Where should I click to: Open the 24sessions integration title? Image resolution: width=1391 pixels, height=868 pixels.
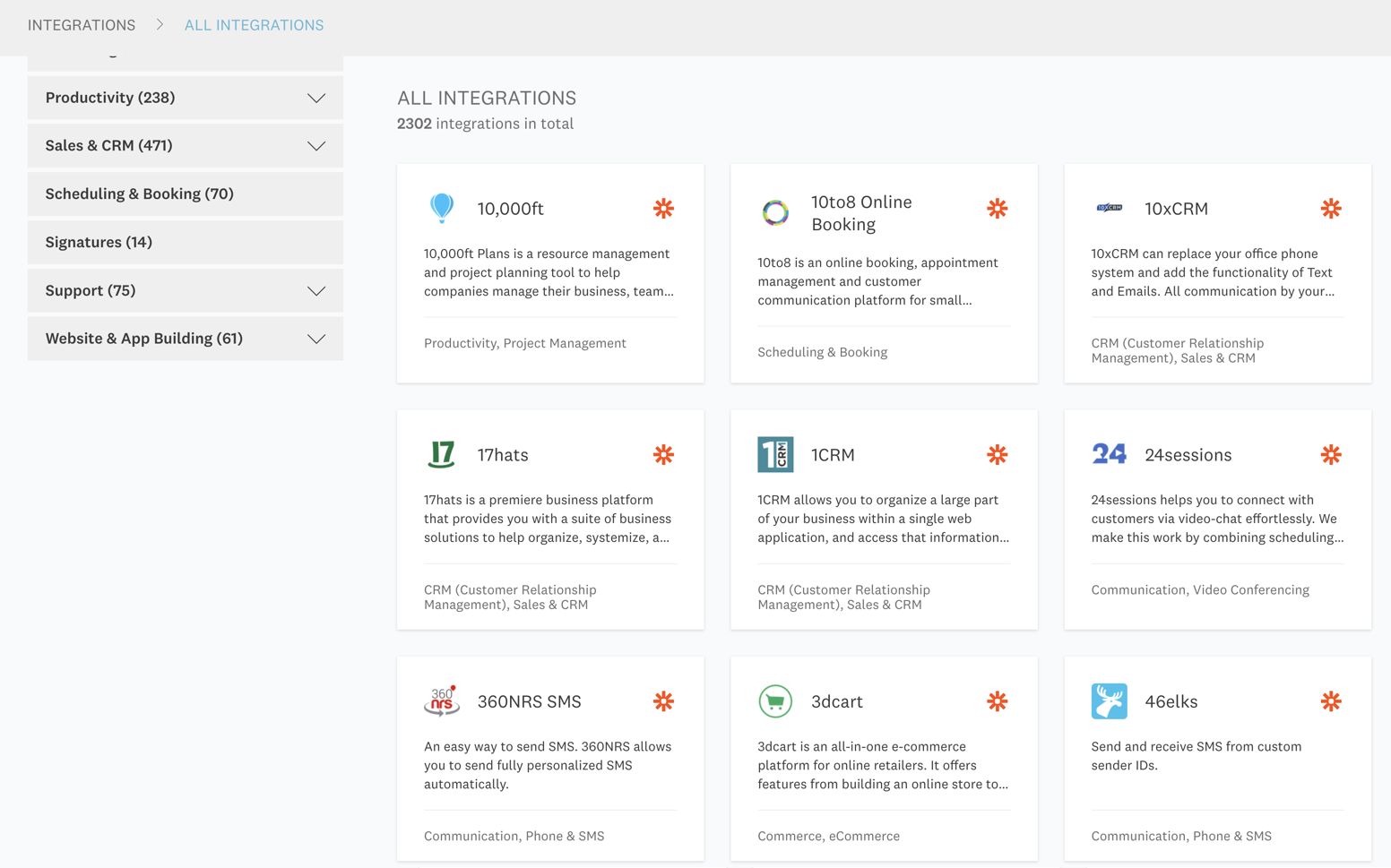pos(1188,455)
